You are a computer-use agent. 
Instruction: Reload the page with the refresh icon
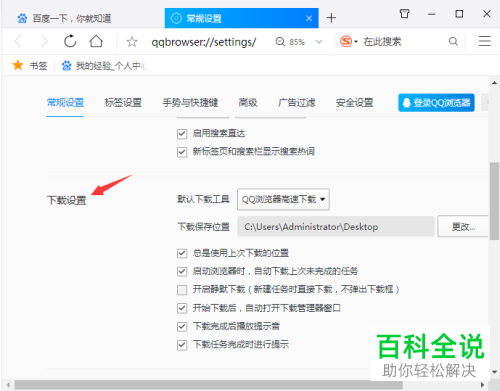click(x=70, y=41)
